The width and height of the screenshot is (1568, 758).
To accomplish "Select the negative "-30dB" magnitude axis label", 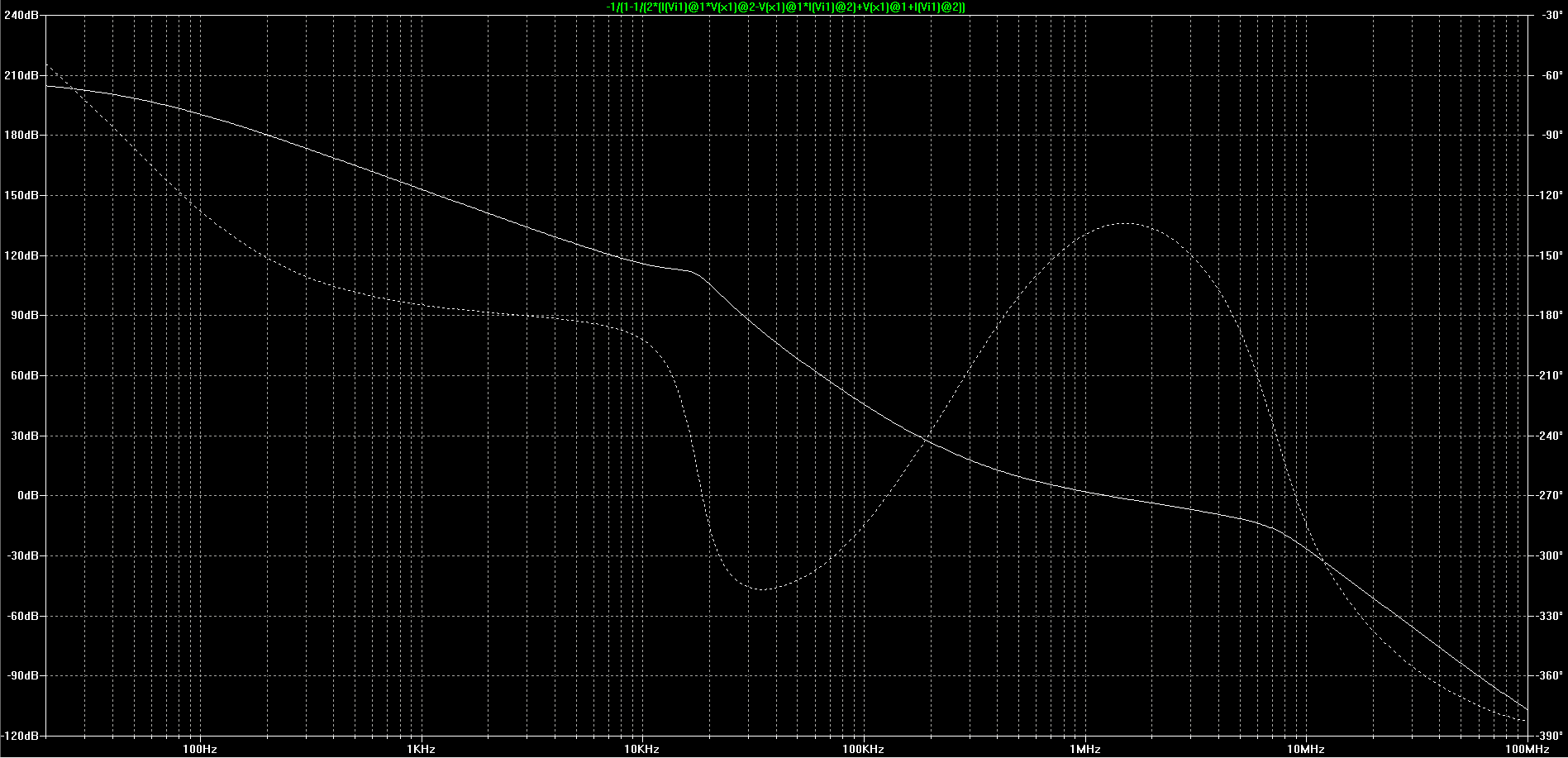I will pyautogui.click(x=21, y=555).
